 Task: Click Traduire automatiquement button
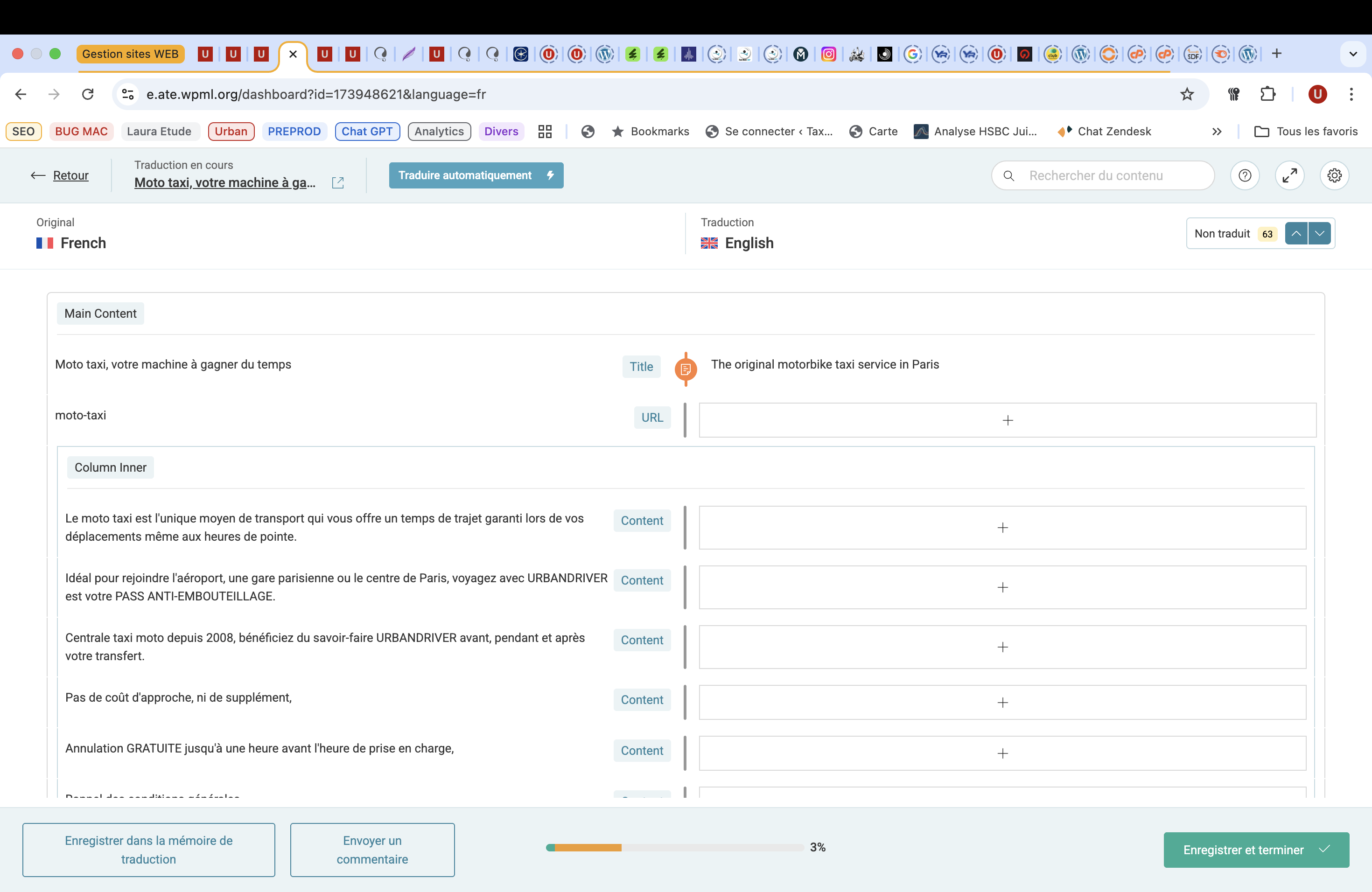tap(476, 175)
